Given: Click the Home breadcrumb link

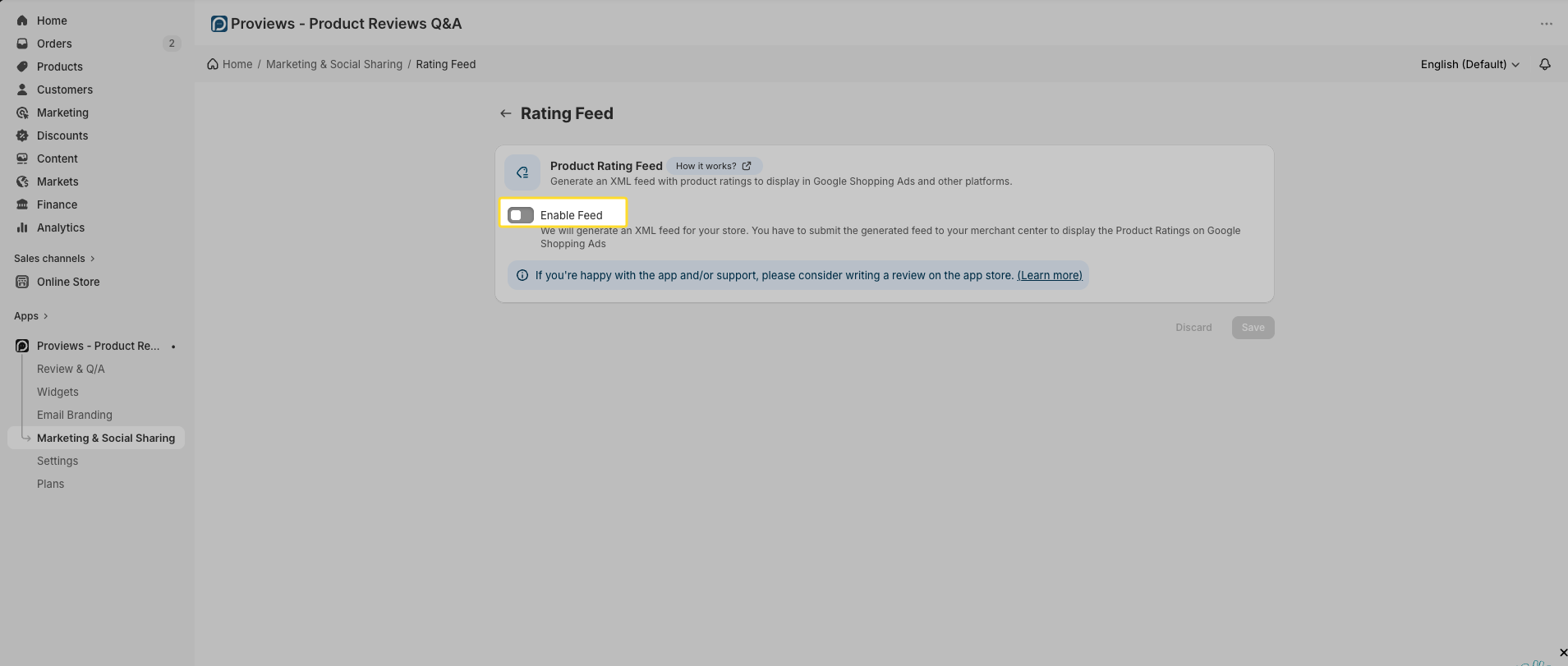Looking at the screenshot, I should click(237, 64).
